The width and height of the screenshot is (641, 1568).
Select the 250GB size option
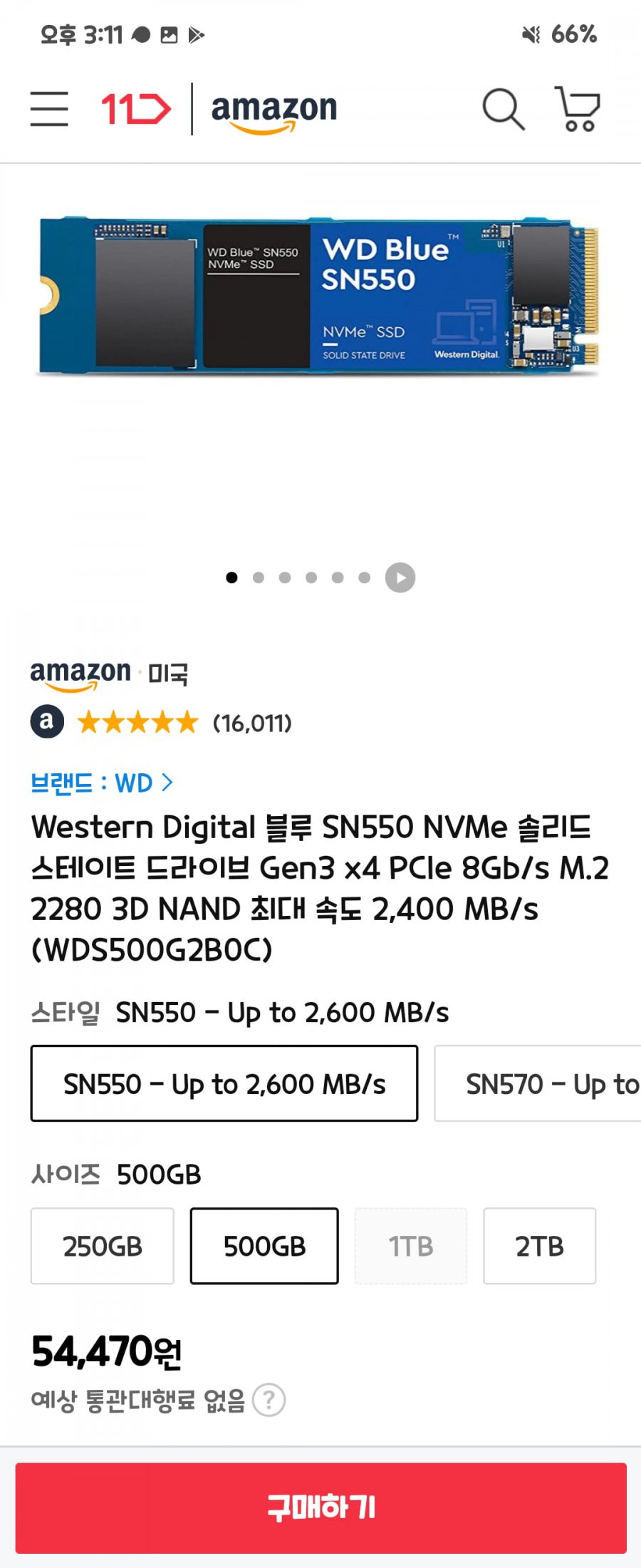[103, 1246]
